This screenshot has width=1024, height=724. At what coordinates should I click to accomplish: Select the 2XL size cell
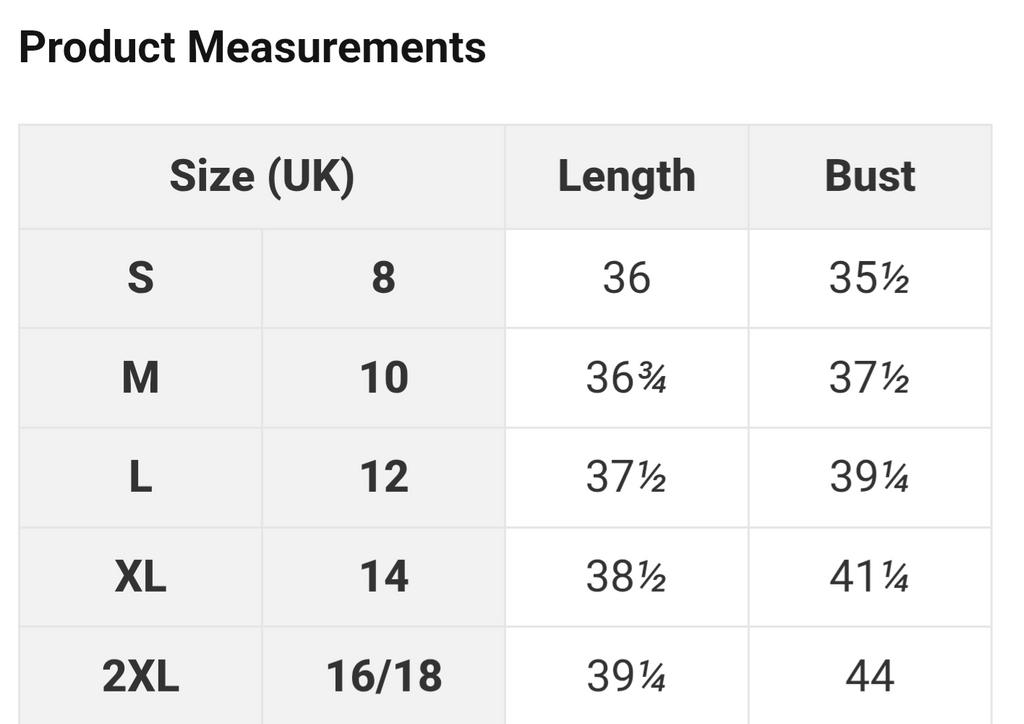140,676
